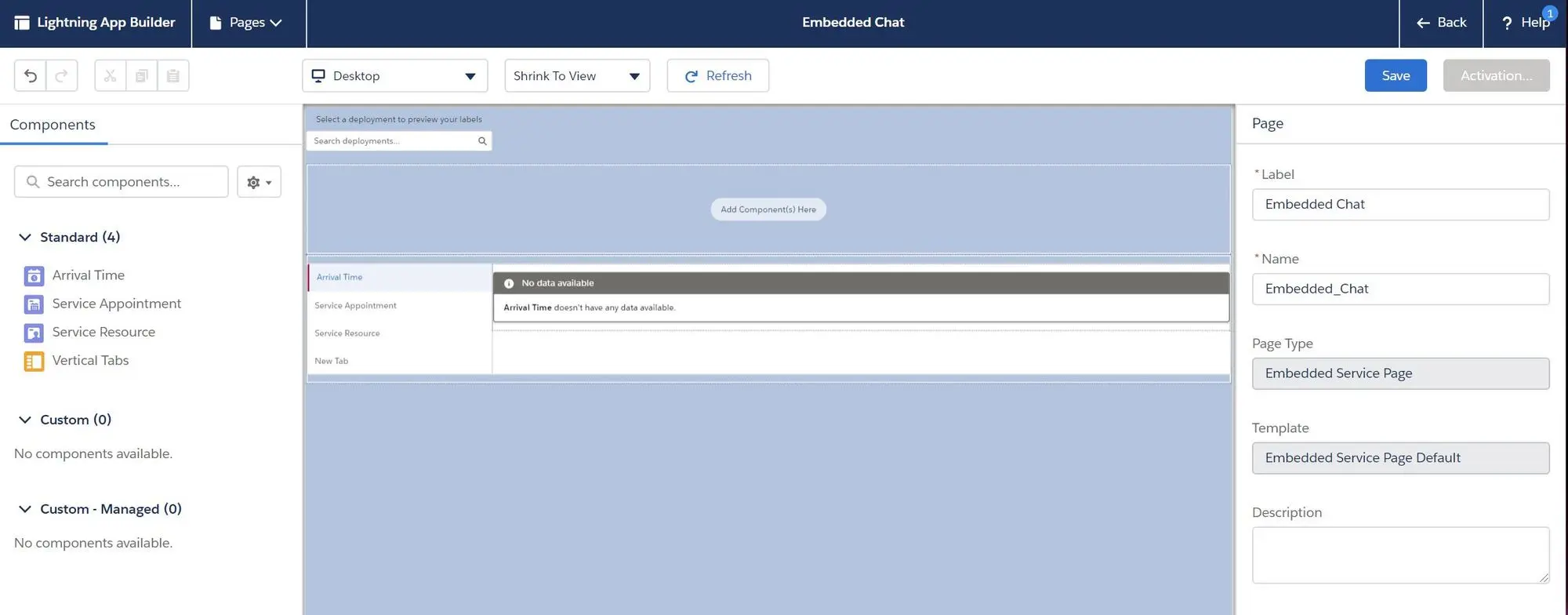Collapse the Custom - Managed (0) section
This screenshot has height=615, width=1568.
25,509
